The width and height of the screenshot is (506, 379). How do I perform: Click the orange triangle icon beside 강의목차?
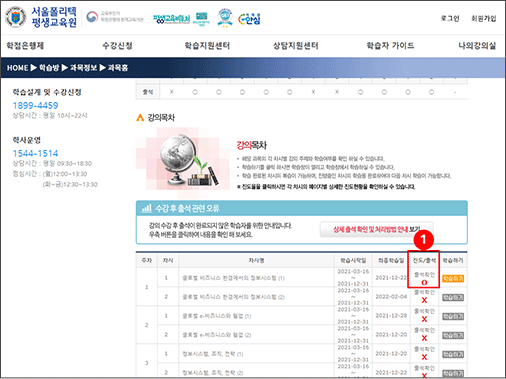click(x=140, y=117)
